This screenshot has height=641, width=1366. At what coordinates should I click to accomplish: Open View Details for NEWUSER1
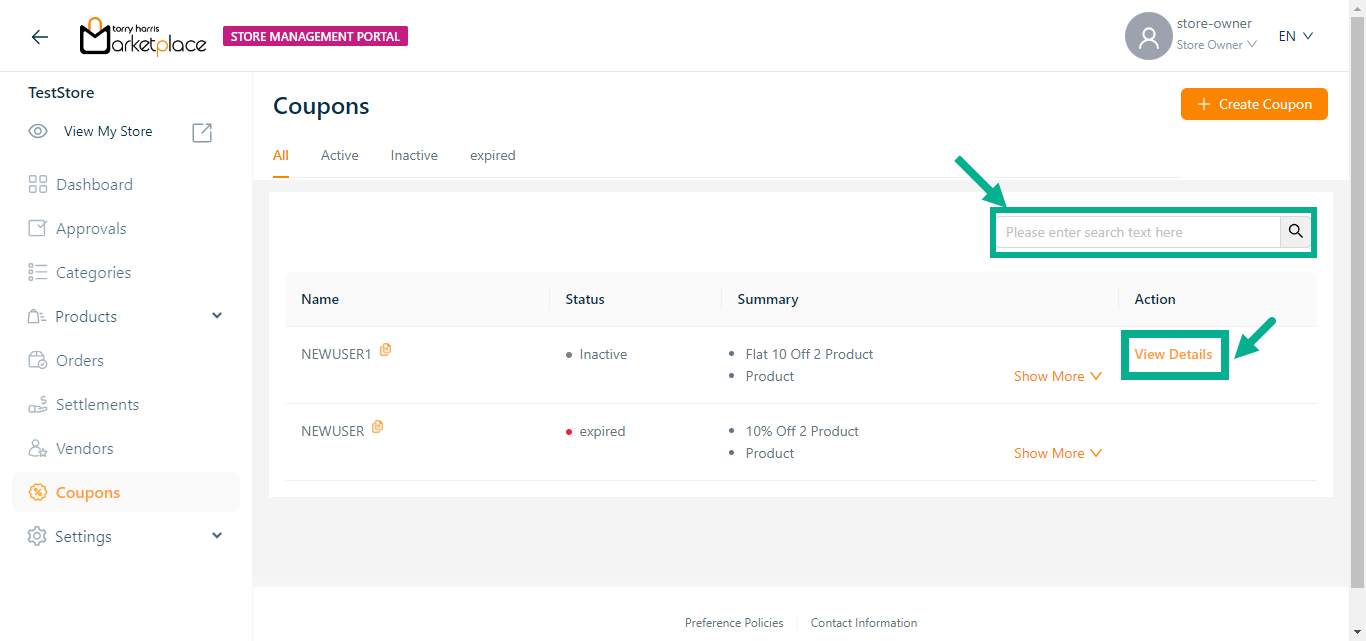1173,354
